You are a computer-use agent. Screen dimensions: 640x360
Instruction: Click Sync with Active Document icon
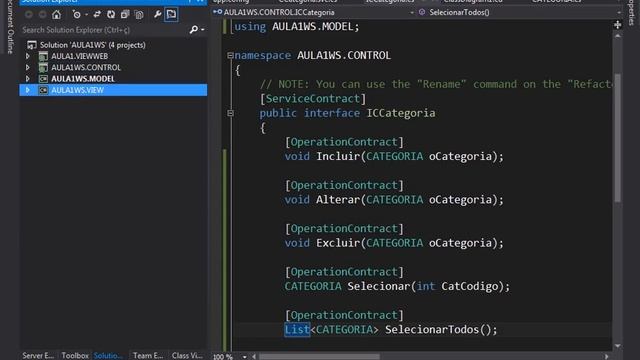(97, 15)
